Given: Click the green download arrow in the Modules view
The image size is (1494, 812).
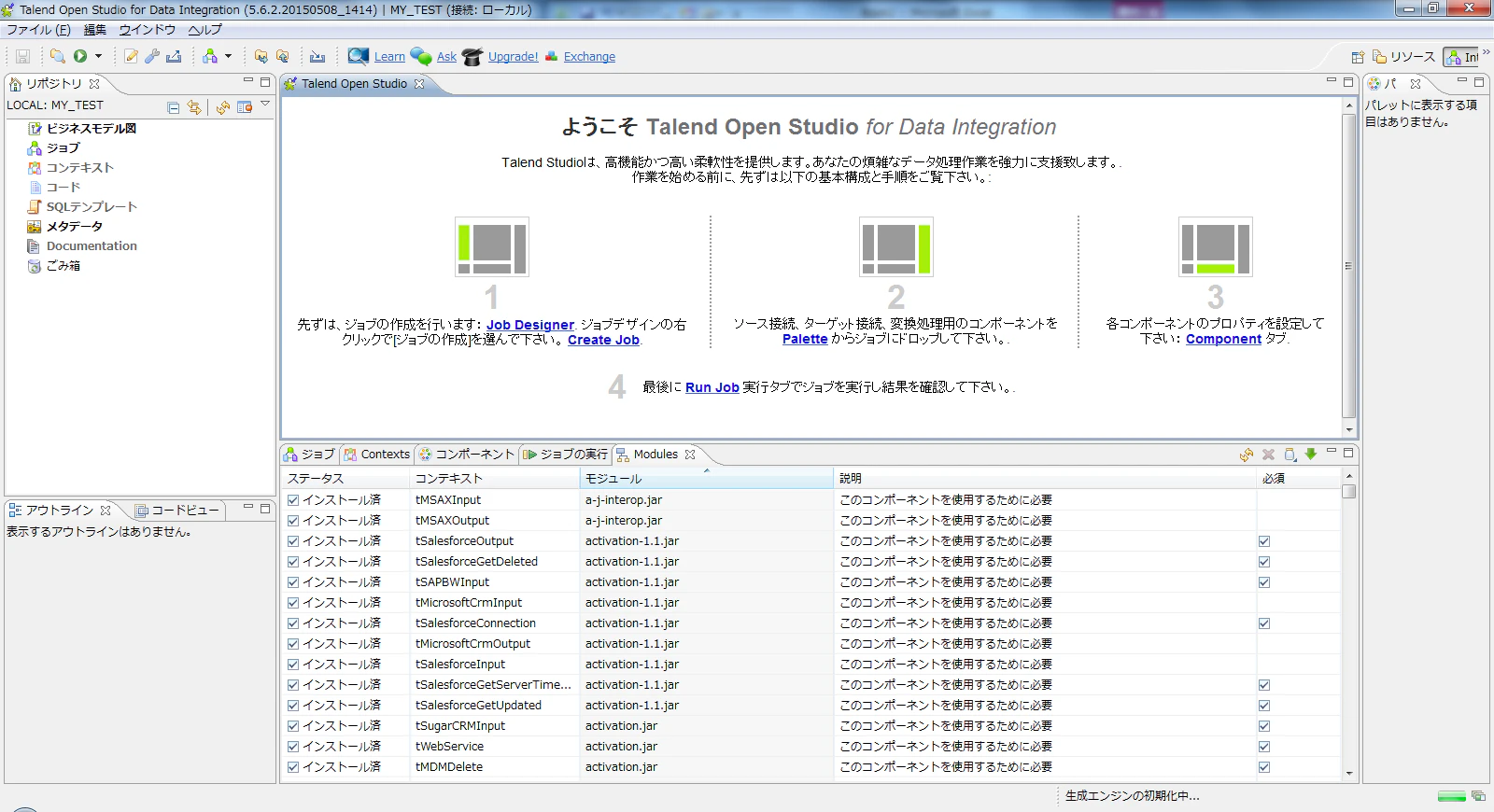Looking at the screenshot, I should click(1311, 455).
